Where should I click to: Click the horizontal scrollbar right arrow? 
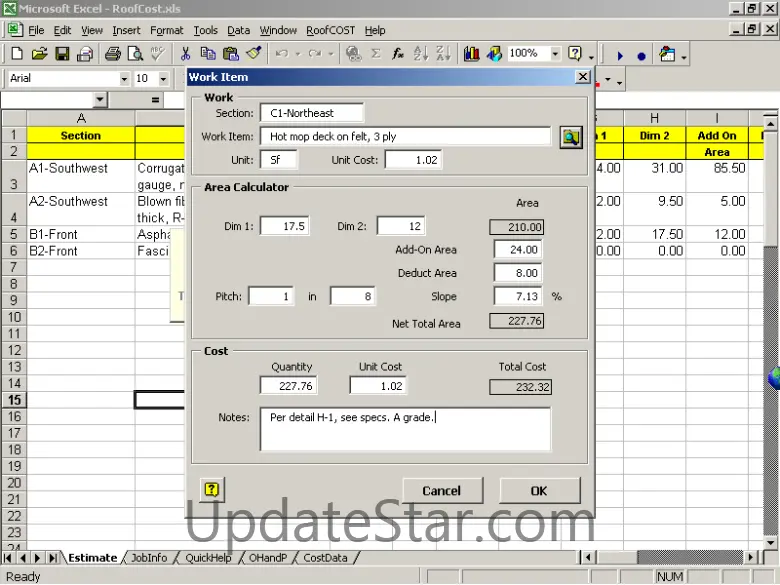[751, 558]
